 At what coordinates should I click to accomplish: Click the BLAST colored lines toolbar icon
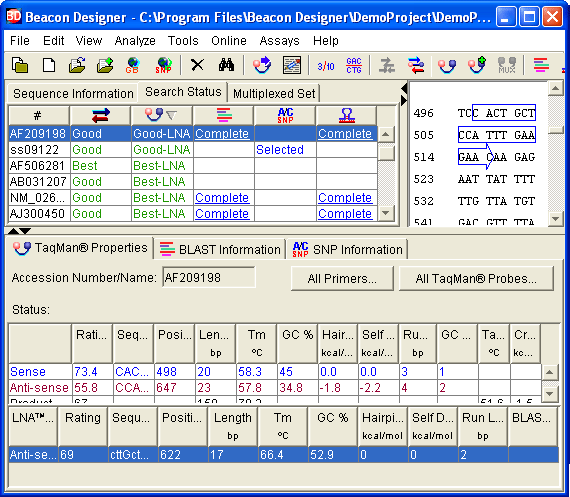coord(541,65)
